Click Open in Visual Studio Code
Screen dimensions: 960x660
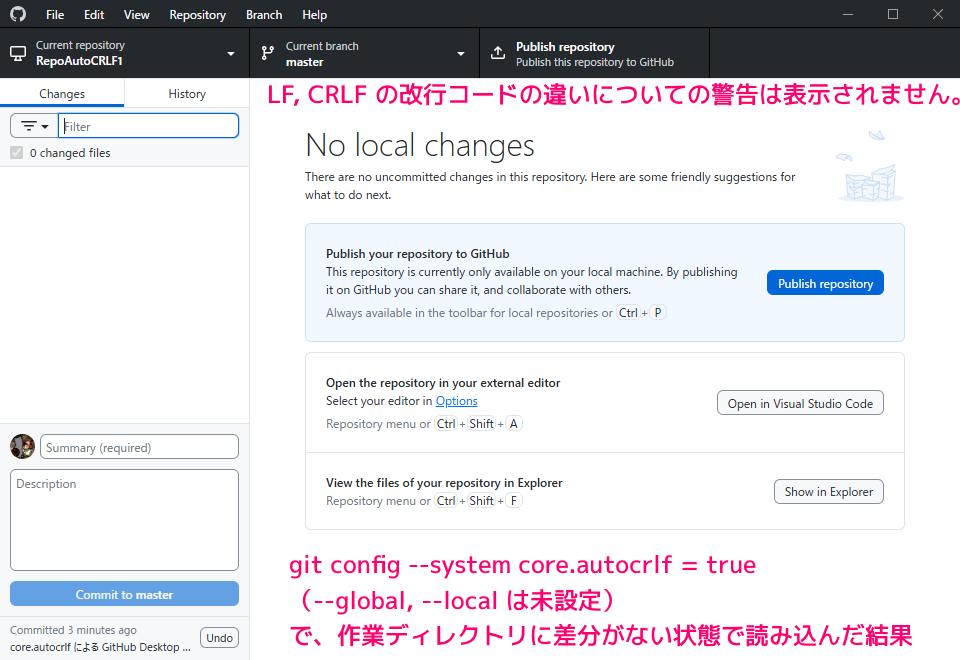tap(800, 403)
